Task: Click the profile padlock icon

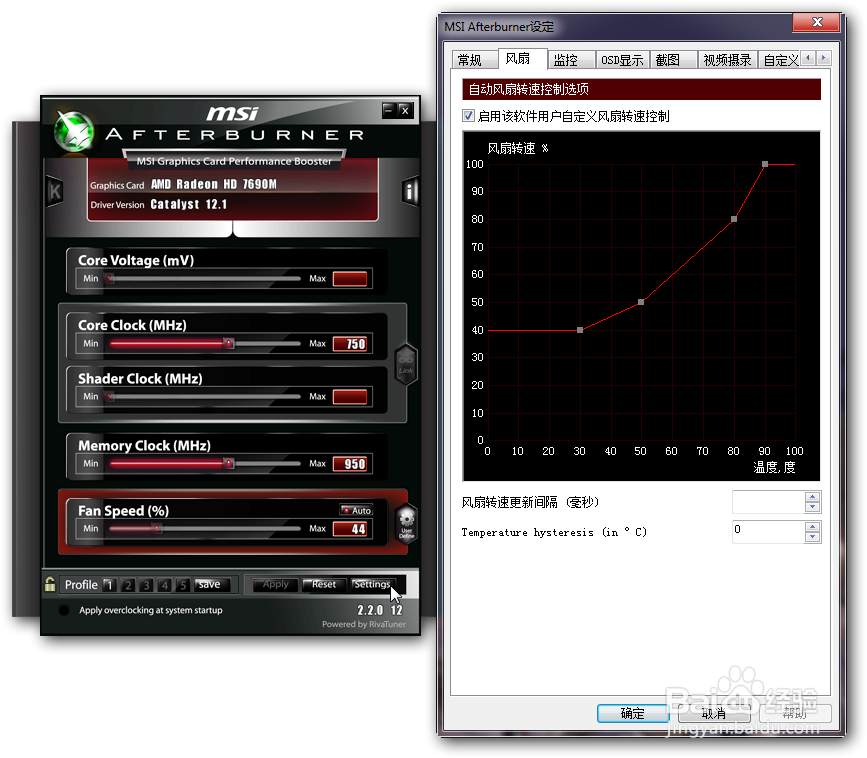Action: [x=50, y=584]
